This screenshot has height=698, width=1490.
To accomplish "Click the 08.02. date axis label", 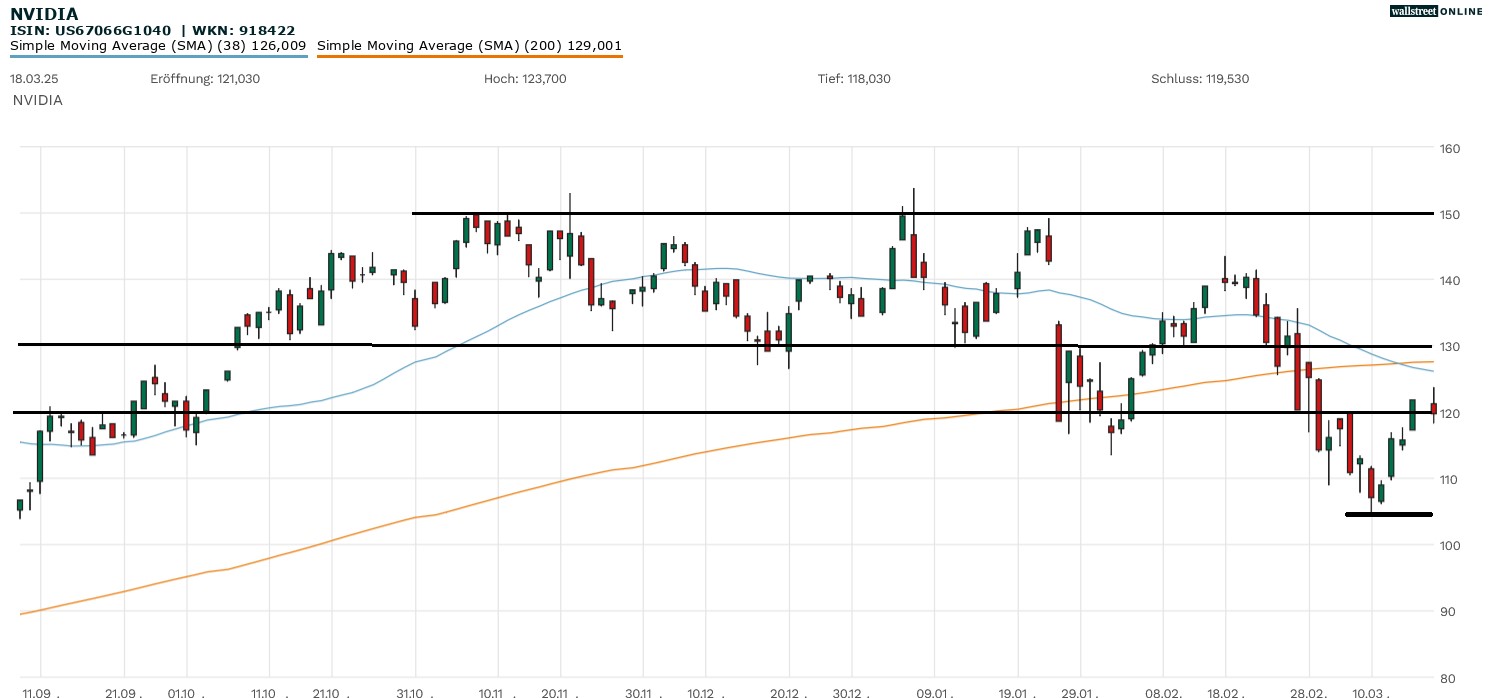I will point(1163,692).
